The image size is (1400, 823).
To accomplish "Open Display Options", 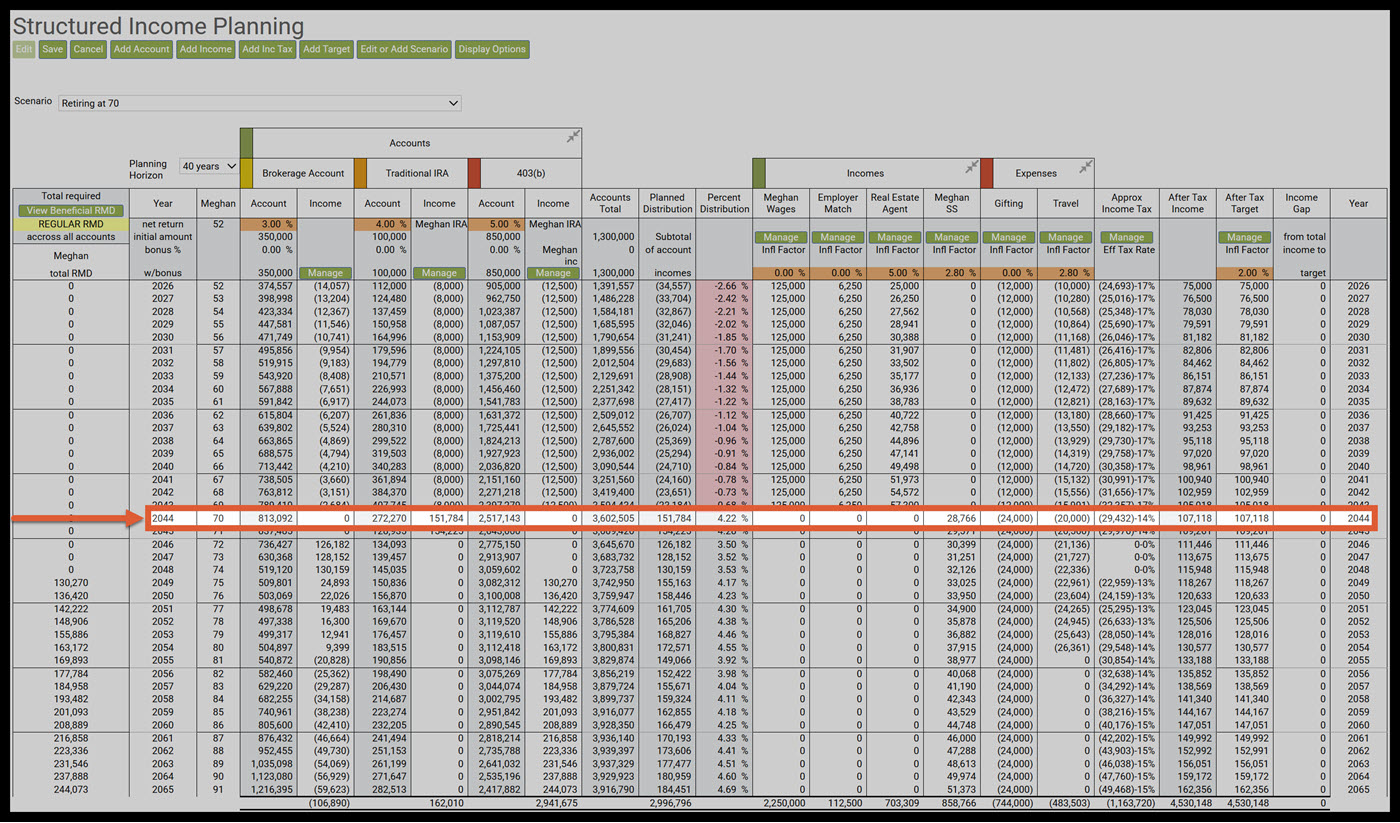I will click(x=492, y=49).
